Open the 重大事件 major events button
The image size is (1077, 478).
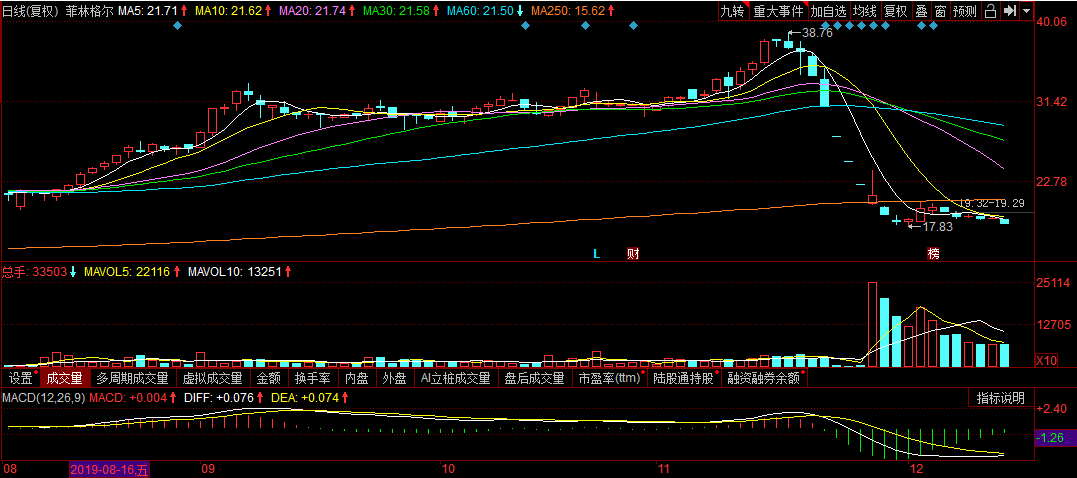(x=778, y=11)
